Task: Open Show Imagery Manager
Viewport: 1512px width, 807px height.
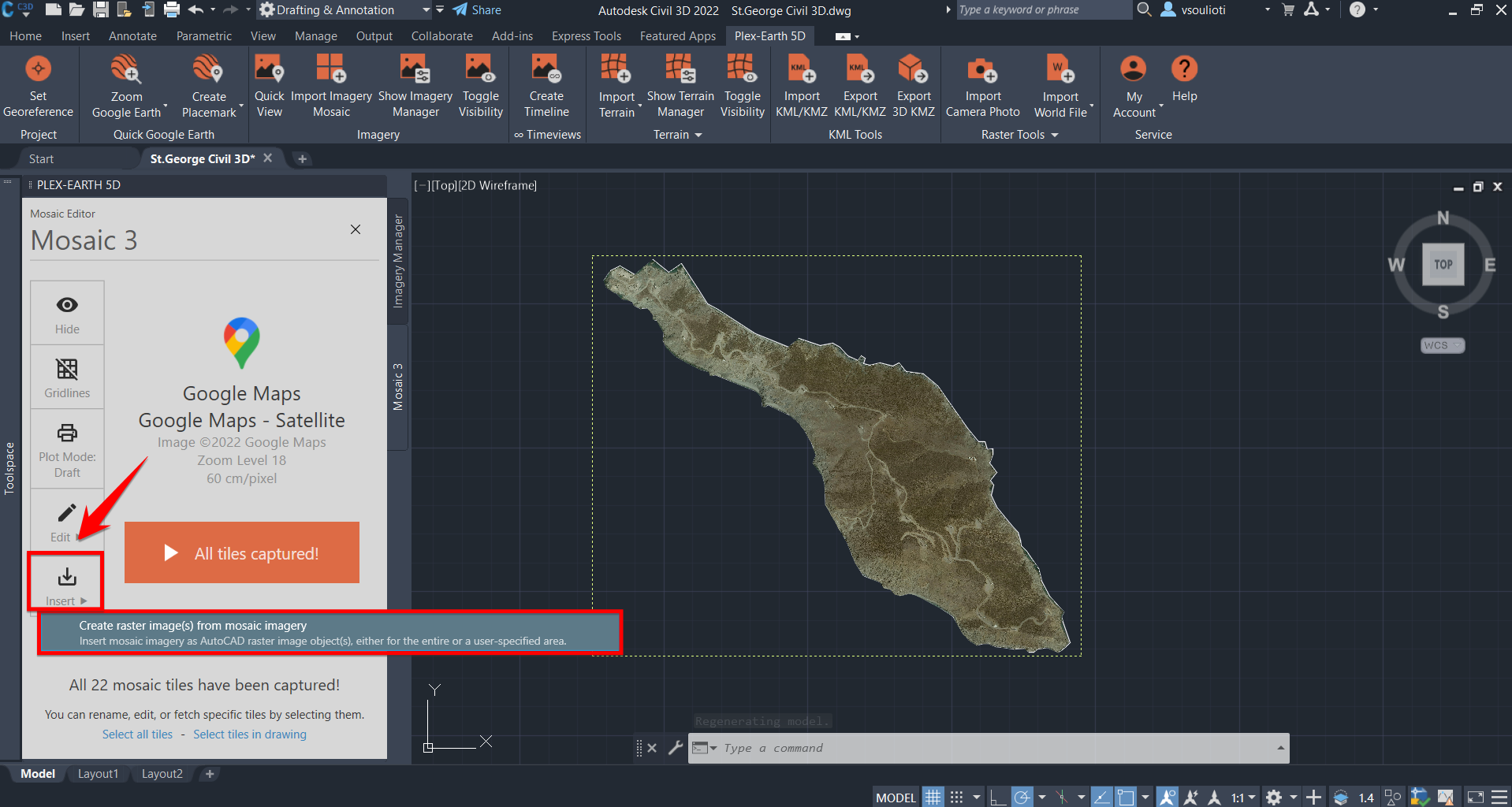Action: (415, 83)
